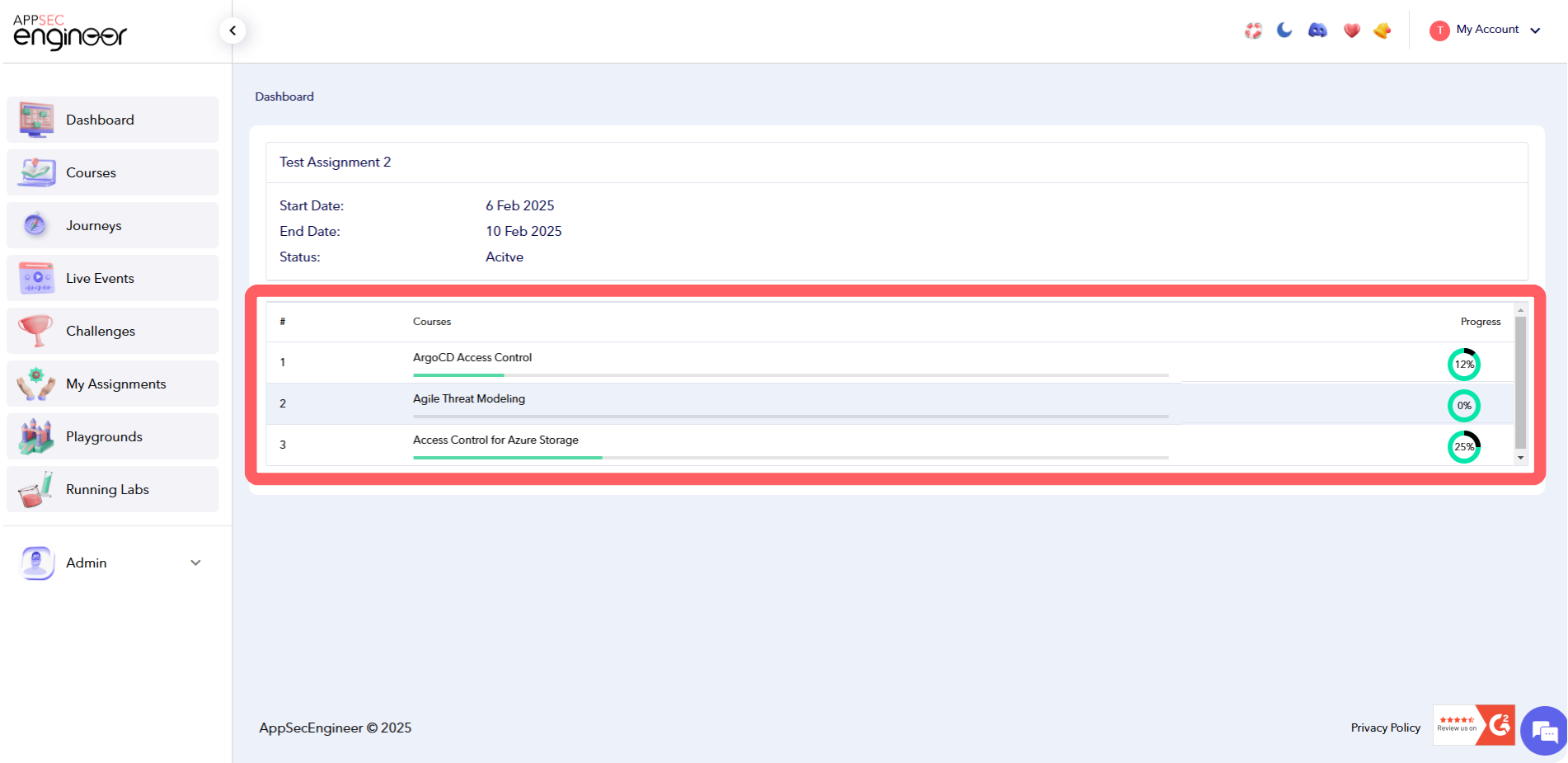This screenshot has height=763, width=1568.
Task: Open the ArgoCD Access Control course
Action: pyautogui.click(x=472, y=357)
